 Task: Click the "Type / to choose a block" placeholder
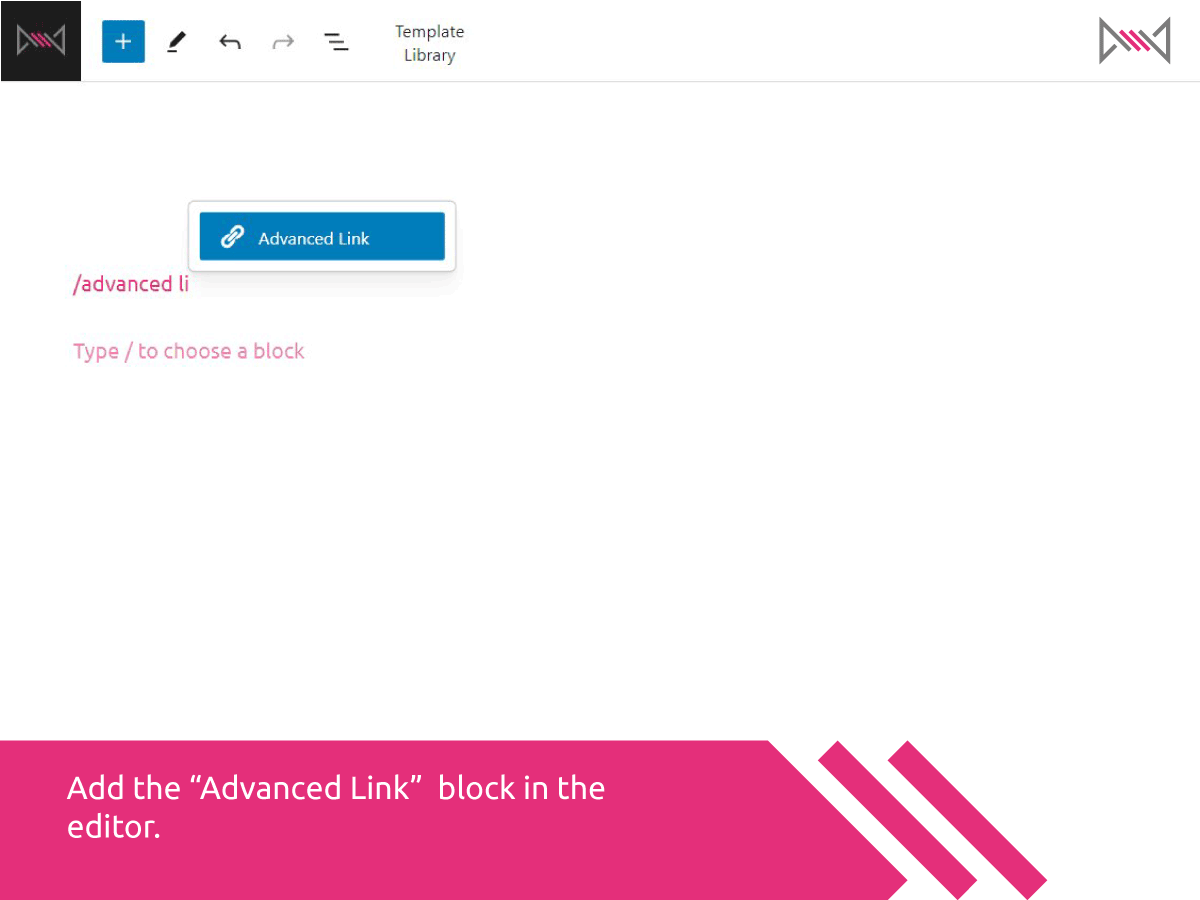point(189,351)
